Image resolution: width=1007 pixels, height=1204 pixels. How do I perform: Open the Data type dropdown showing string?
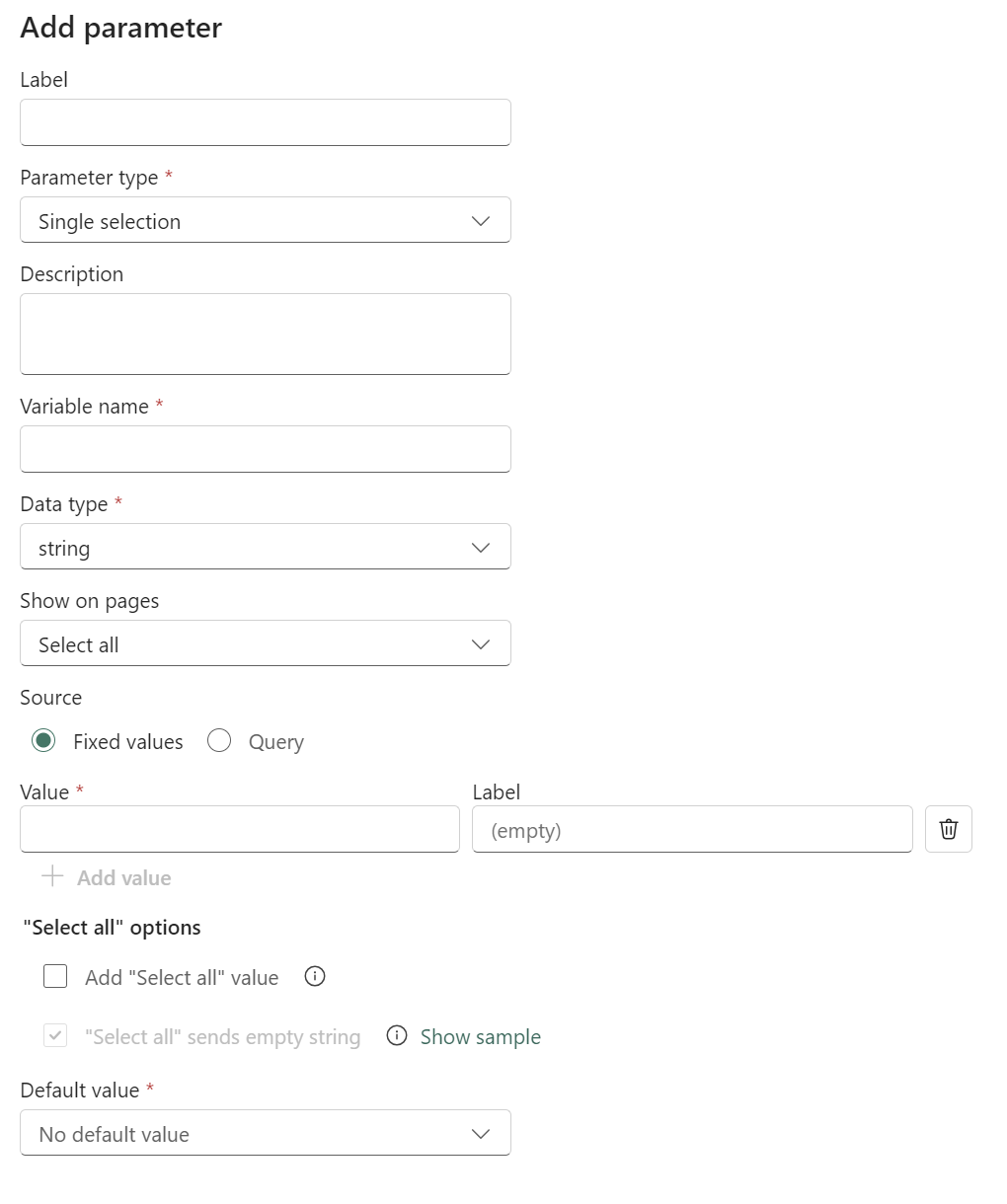coord(265,547)
